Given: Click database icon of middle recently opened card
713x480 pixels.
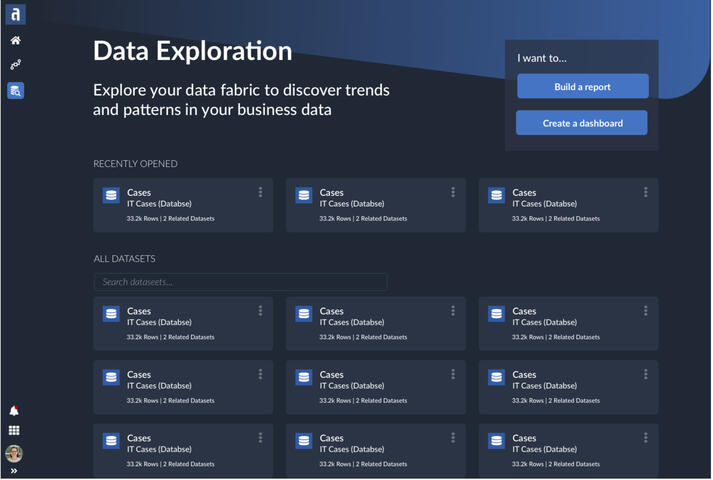Looking at the screenshot, I should [304, 196].
